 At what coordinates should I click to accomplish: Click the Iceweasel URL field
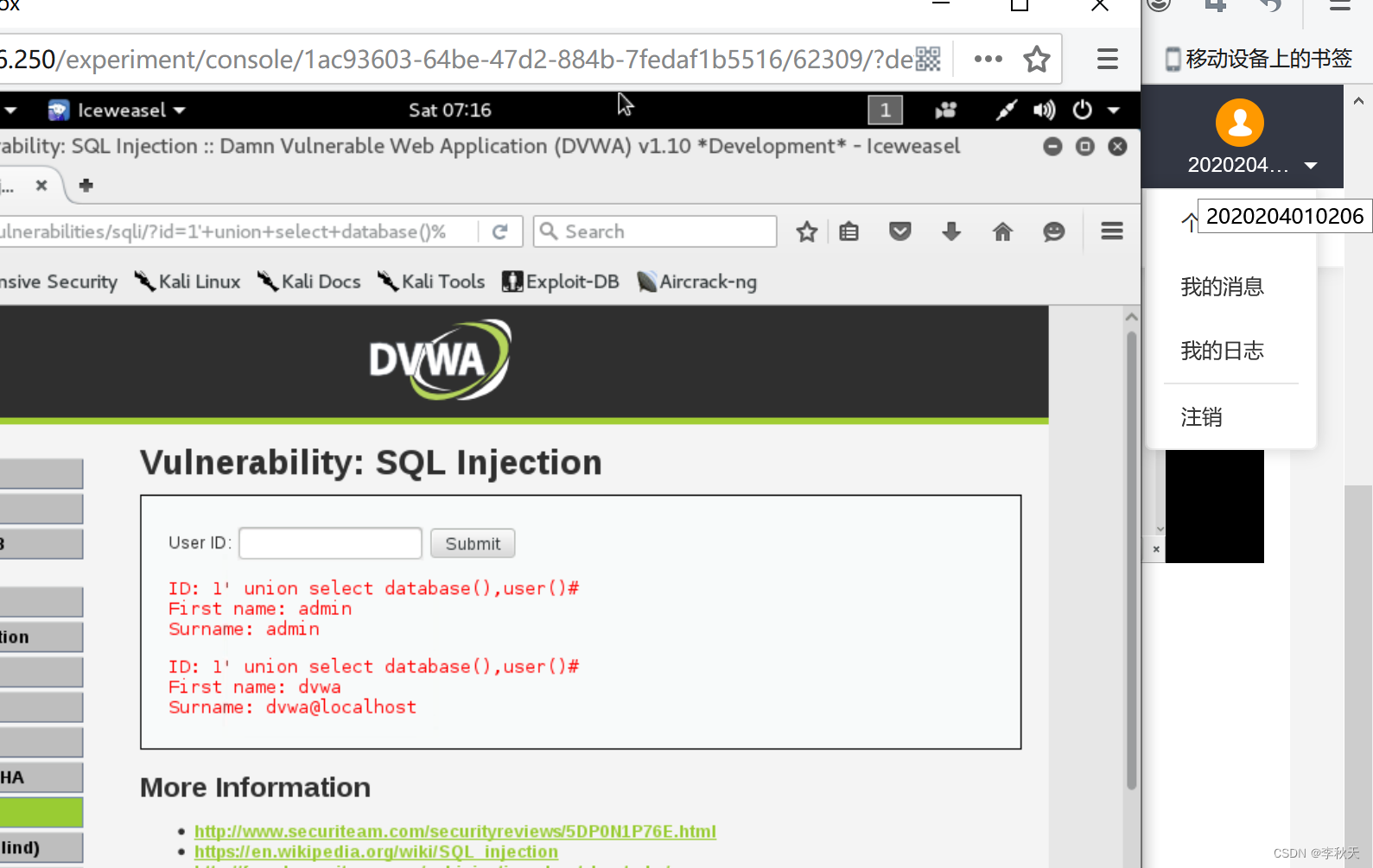coord(238,231)
